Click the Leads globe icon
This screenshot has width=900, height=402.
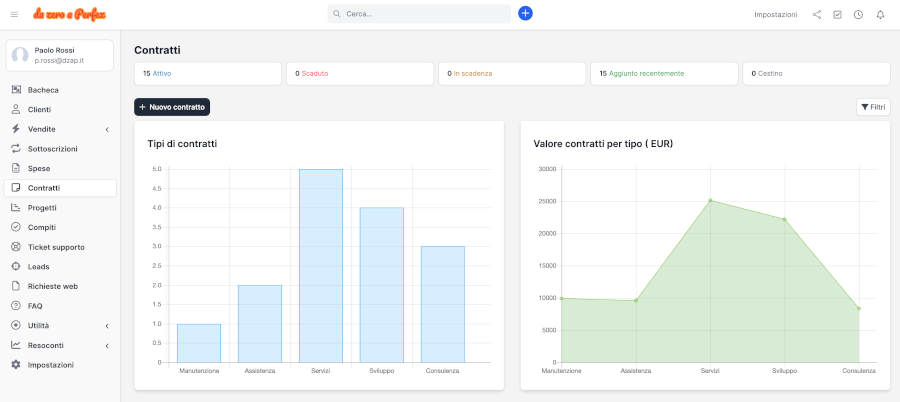coord(16,267)
